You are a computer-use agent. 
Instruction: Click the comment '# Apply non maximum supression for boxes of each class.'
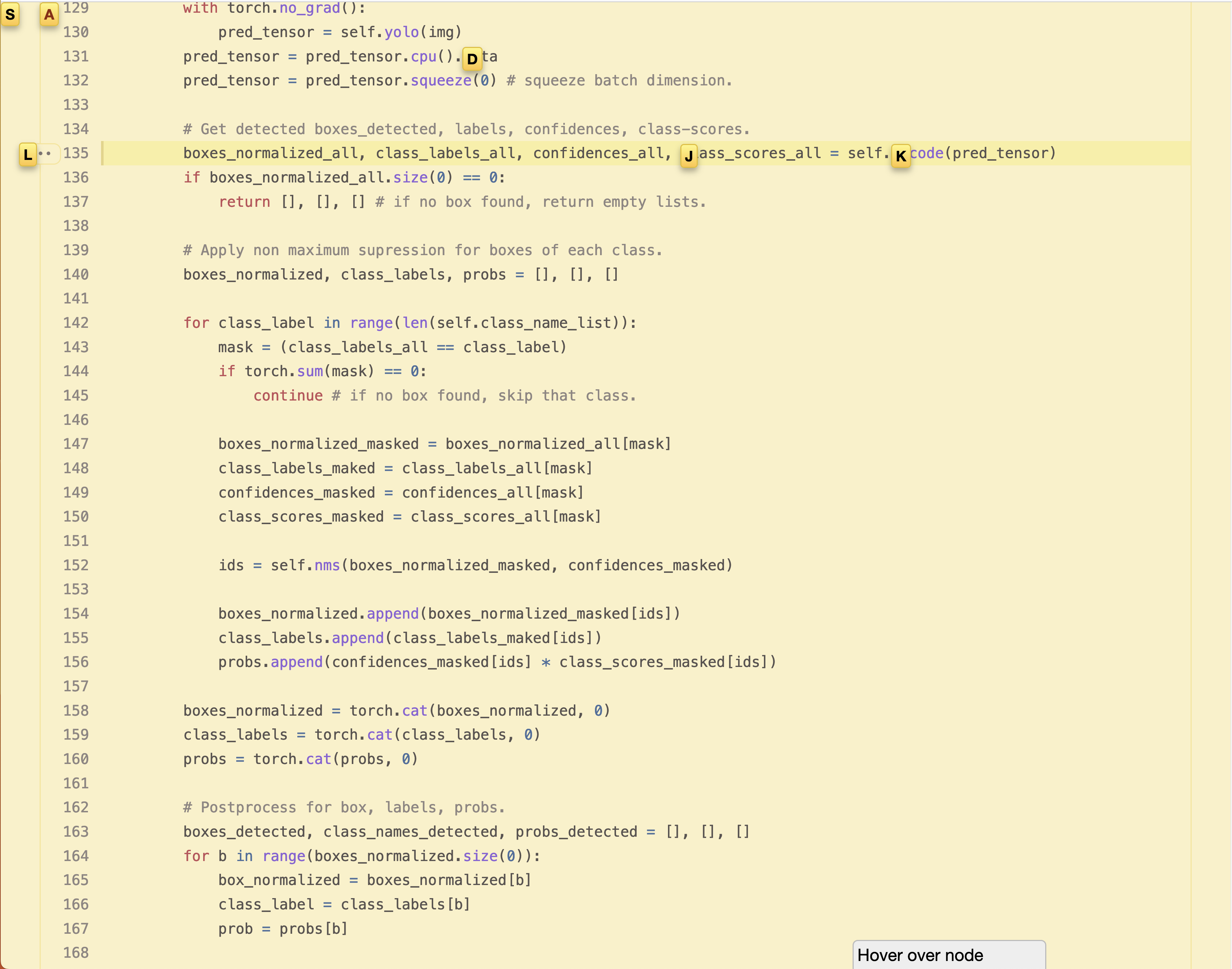click(423, 250)
